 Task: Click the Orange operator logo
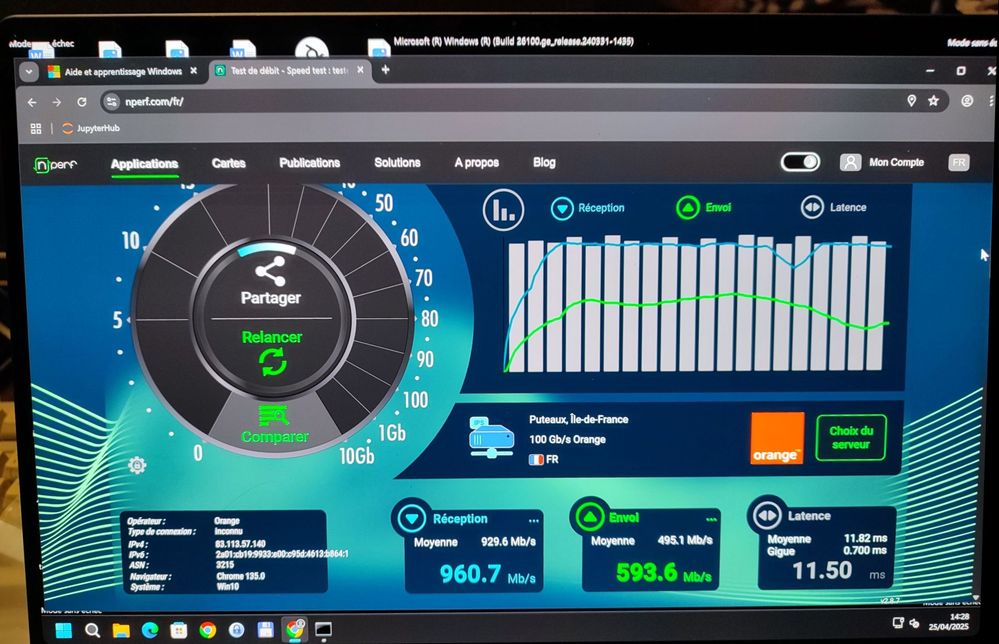[777, 438]
